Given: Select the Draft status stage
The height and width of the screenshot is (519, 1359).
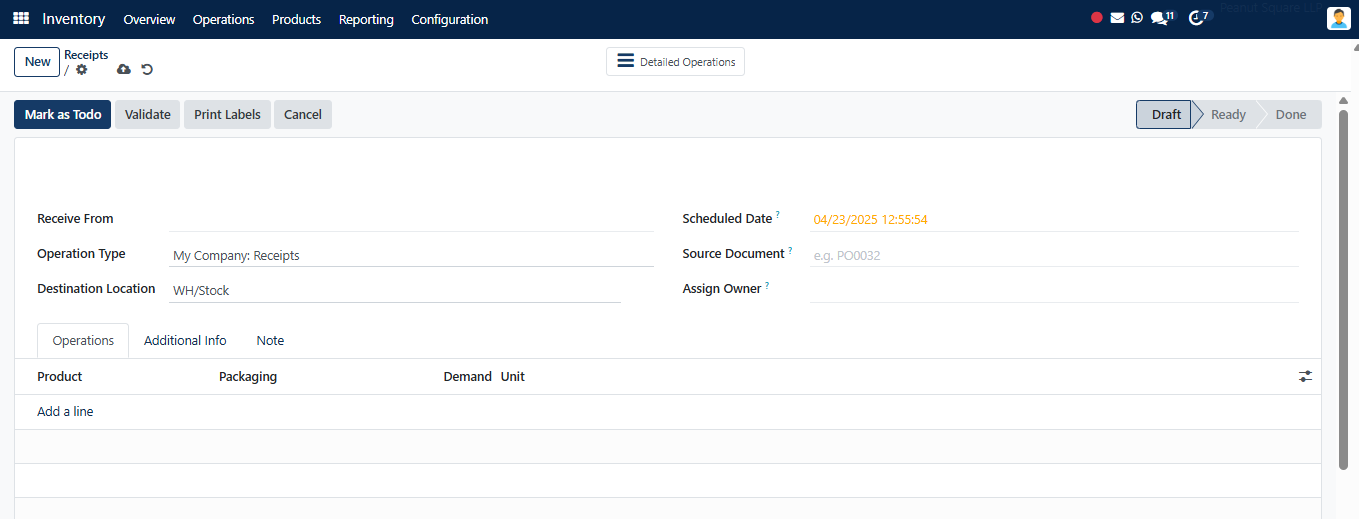Looking at the screenshot, I should [x=1164, y=115].
